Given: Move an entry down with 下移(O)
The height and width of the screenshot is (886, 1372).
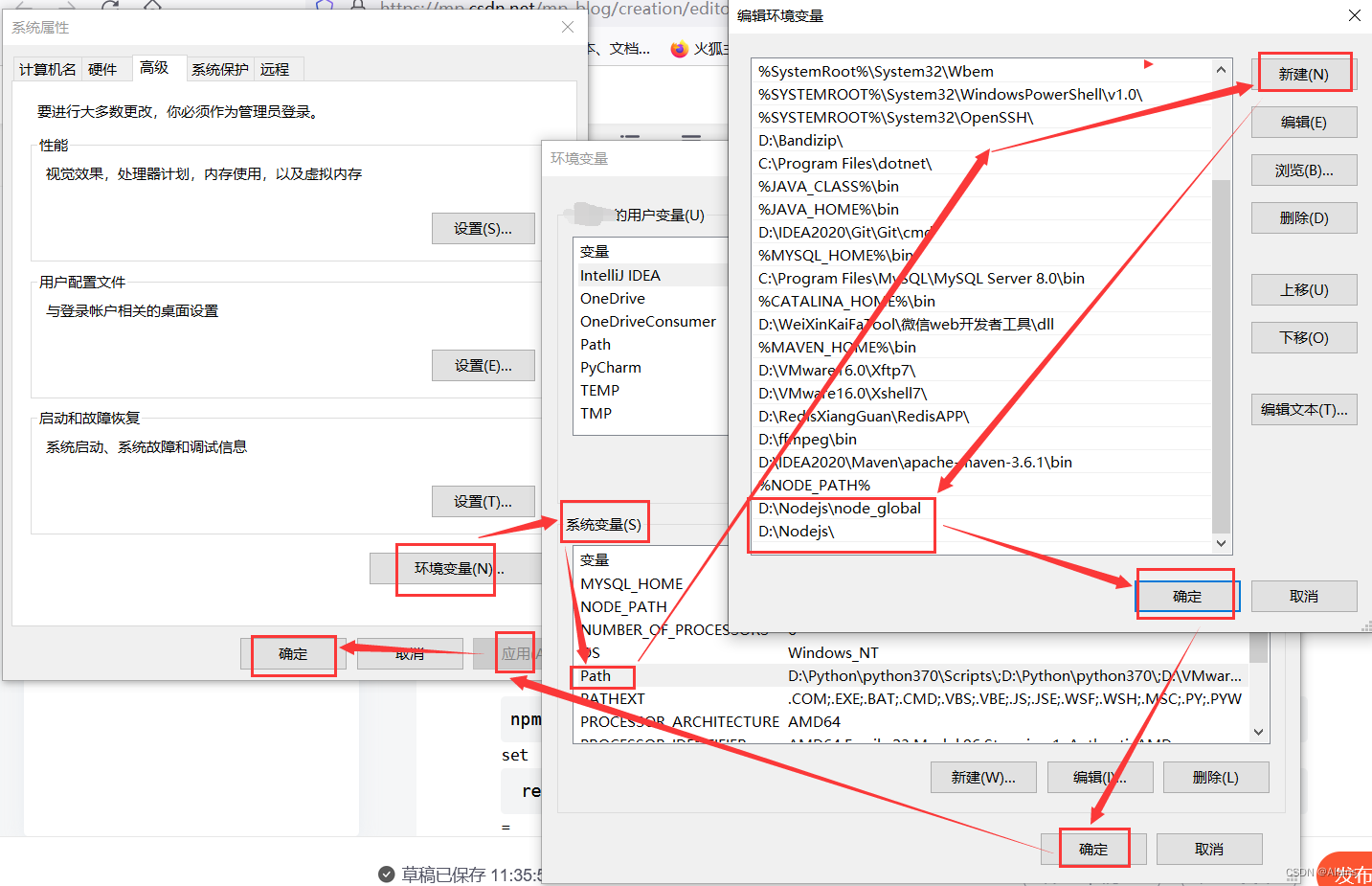Looking at the screenshot, I should click(x=1303, y=336).
